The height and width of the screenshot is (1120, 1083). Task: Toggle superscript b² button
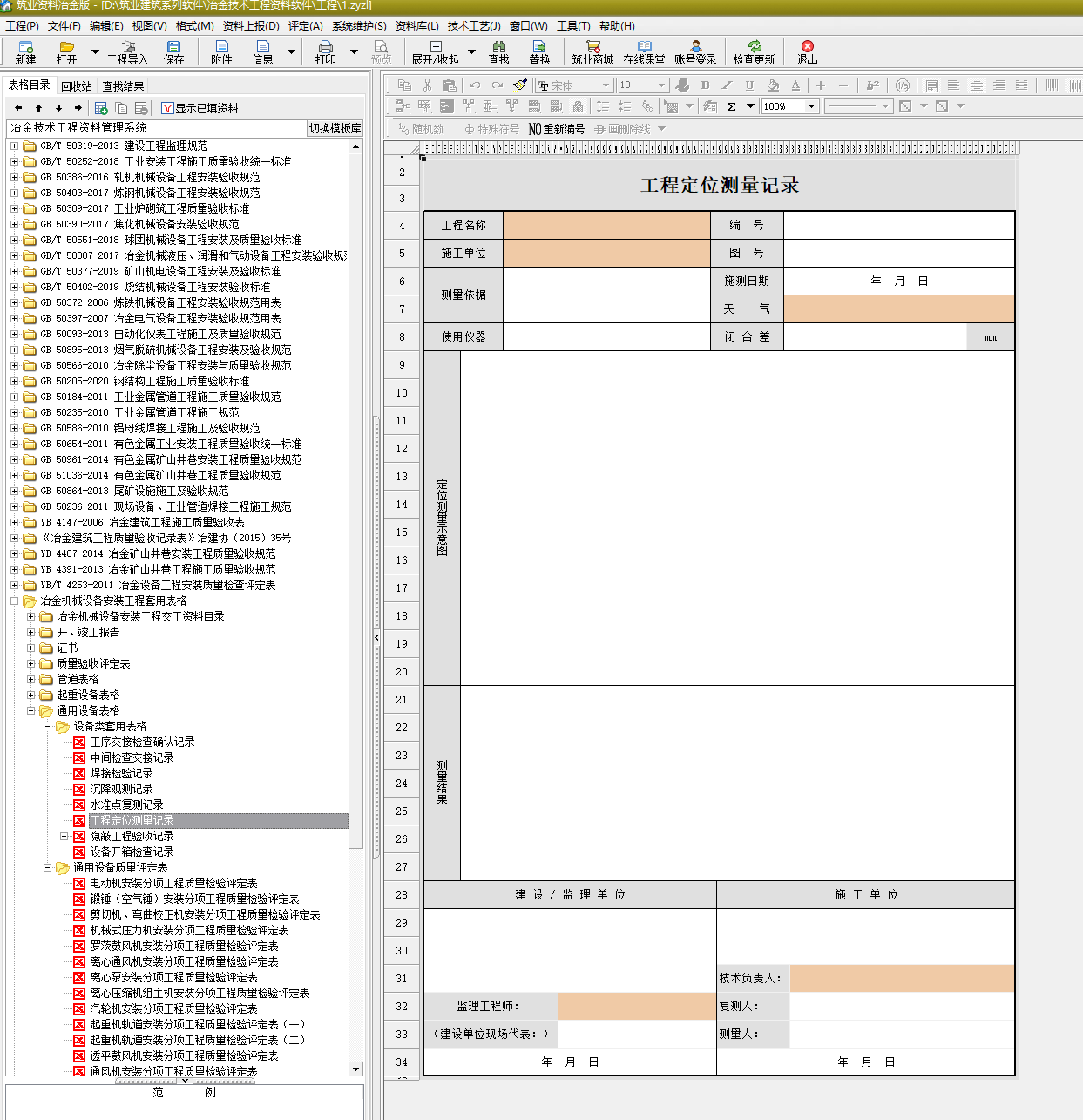pyautogui.click(x=872, y=85)
